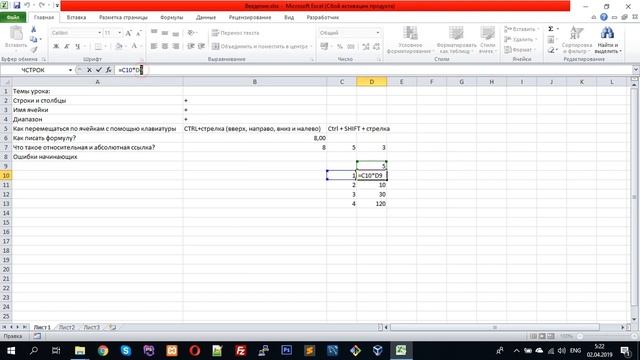Open the Общий number format dropdown
This screenshot has width=640, height=360.
(x=378, y=33)
